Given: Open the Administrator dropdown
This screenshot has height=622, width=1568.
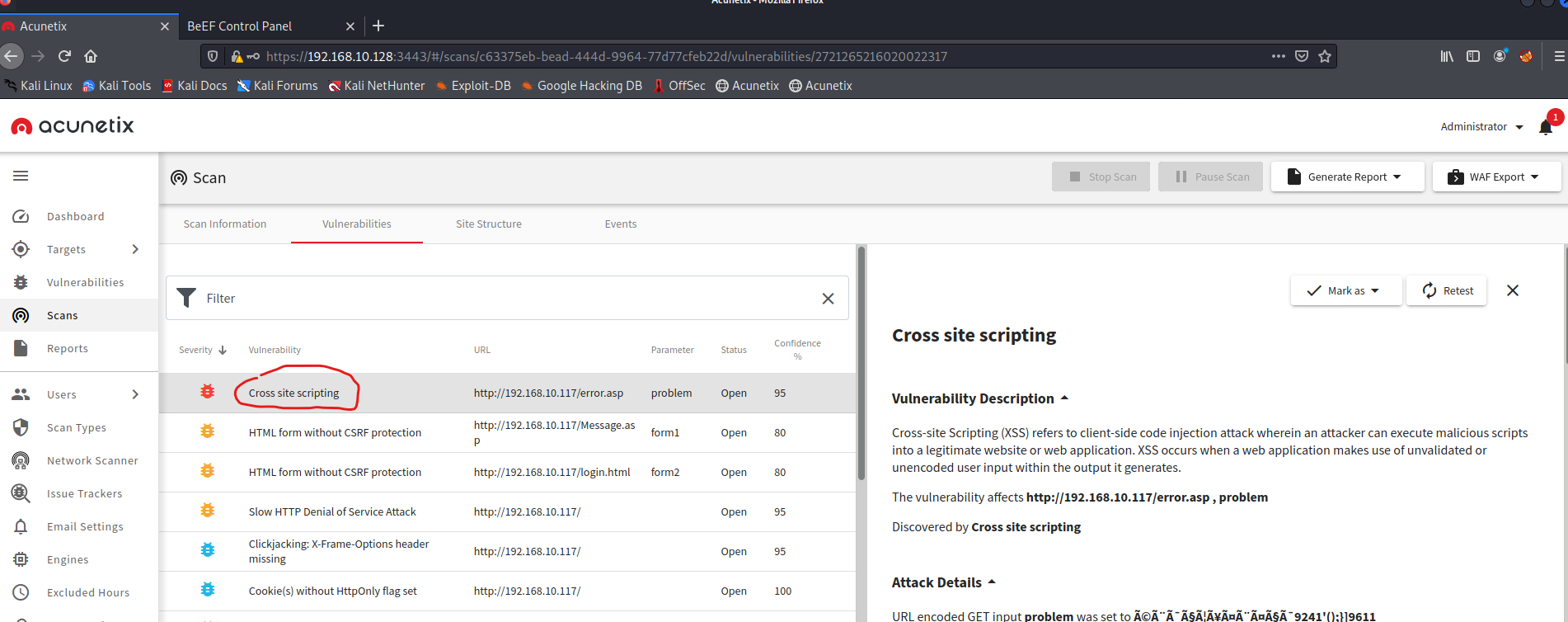Looking at the screenshot, I should pyautogui.click(x=1481, y=126).
